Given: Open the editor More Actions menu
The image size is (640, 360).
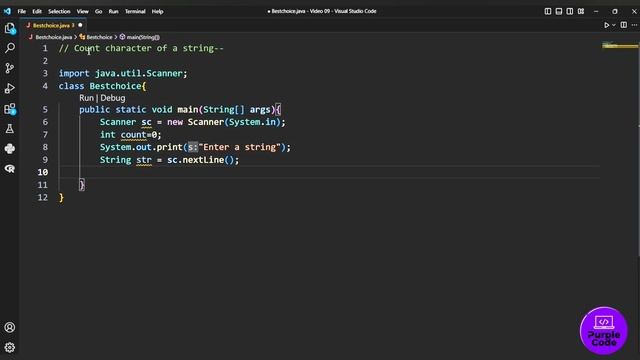Looking at the screenshot, I should [x=634, y=25].
